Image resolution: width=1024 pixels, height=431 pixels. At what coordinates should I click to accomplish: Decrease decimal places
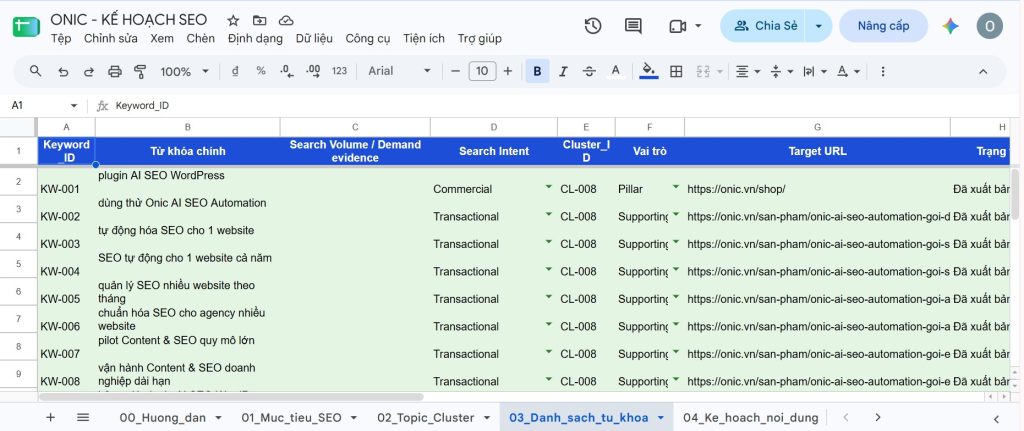287,71
